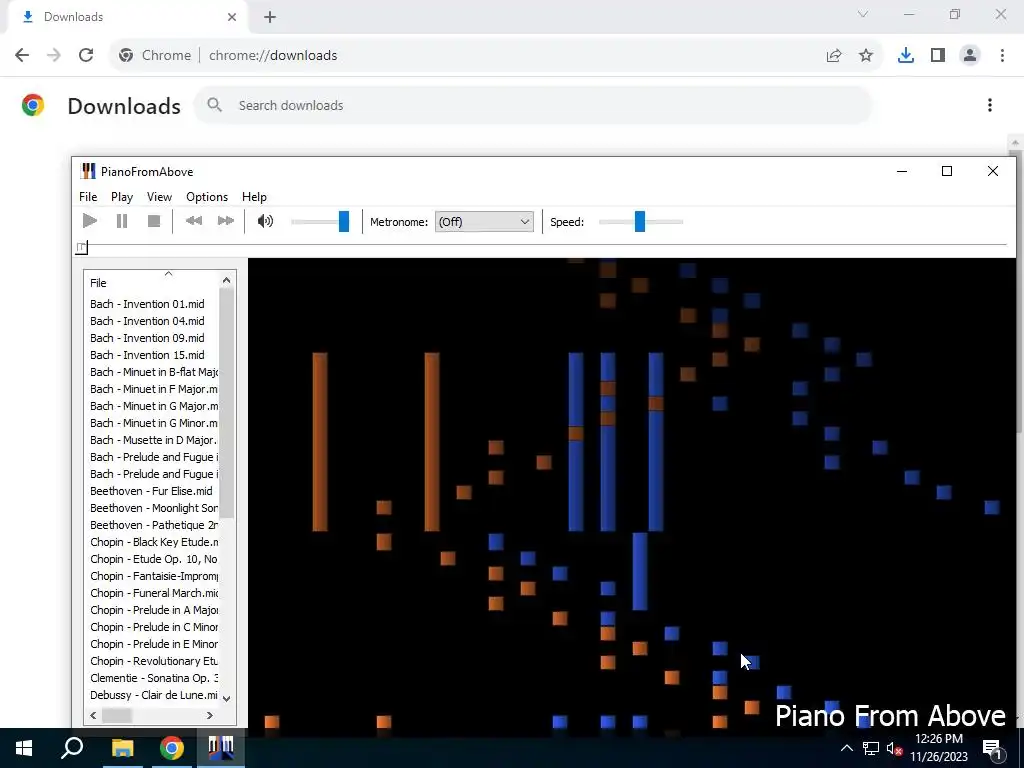Close the Downloads tab
The height and width of the screenshot is (768, 1024).
232,17
